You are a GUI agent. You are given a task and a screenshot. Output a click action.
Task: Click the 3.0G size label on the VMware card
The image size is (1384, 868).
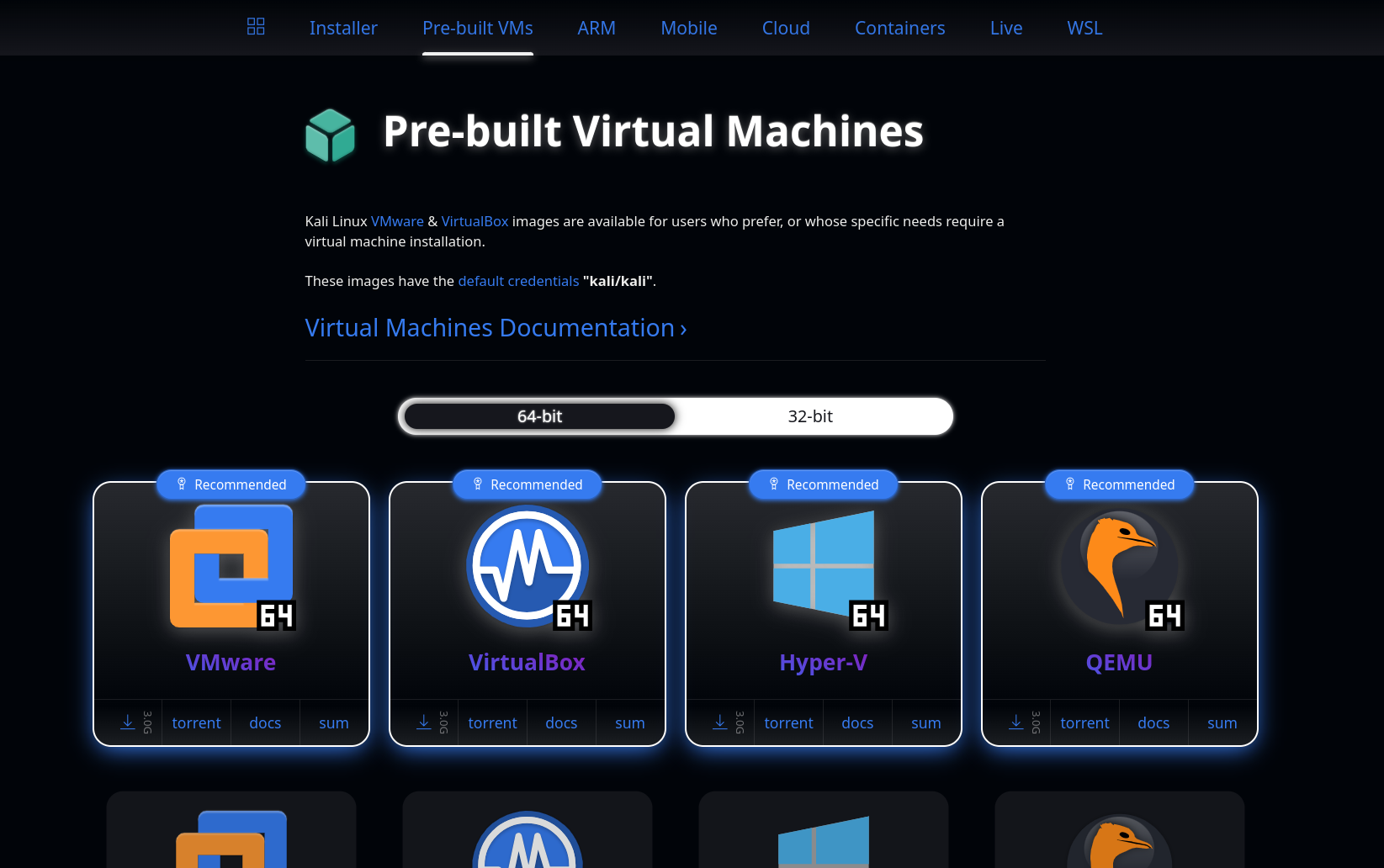(148, 722)
